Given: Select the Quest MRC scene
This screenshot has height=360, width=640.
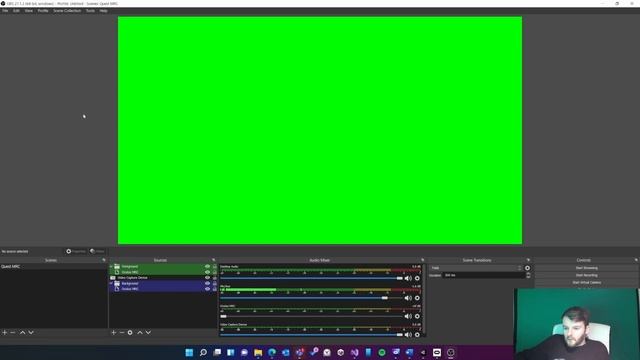Looking at the screenshot, I should [54, 267].
